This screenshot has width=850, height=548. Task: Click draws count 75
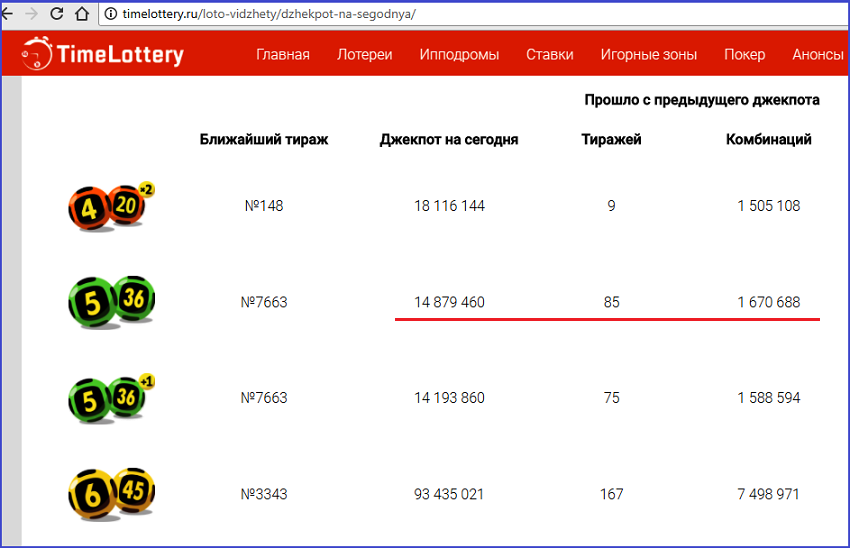click(611, 398)
